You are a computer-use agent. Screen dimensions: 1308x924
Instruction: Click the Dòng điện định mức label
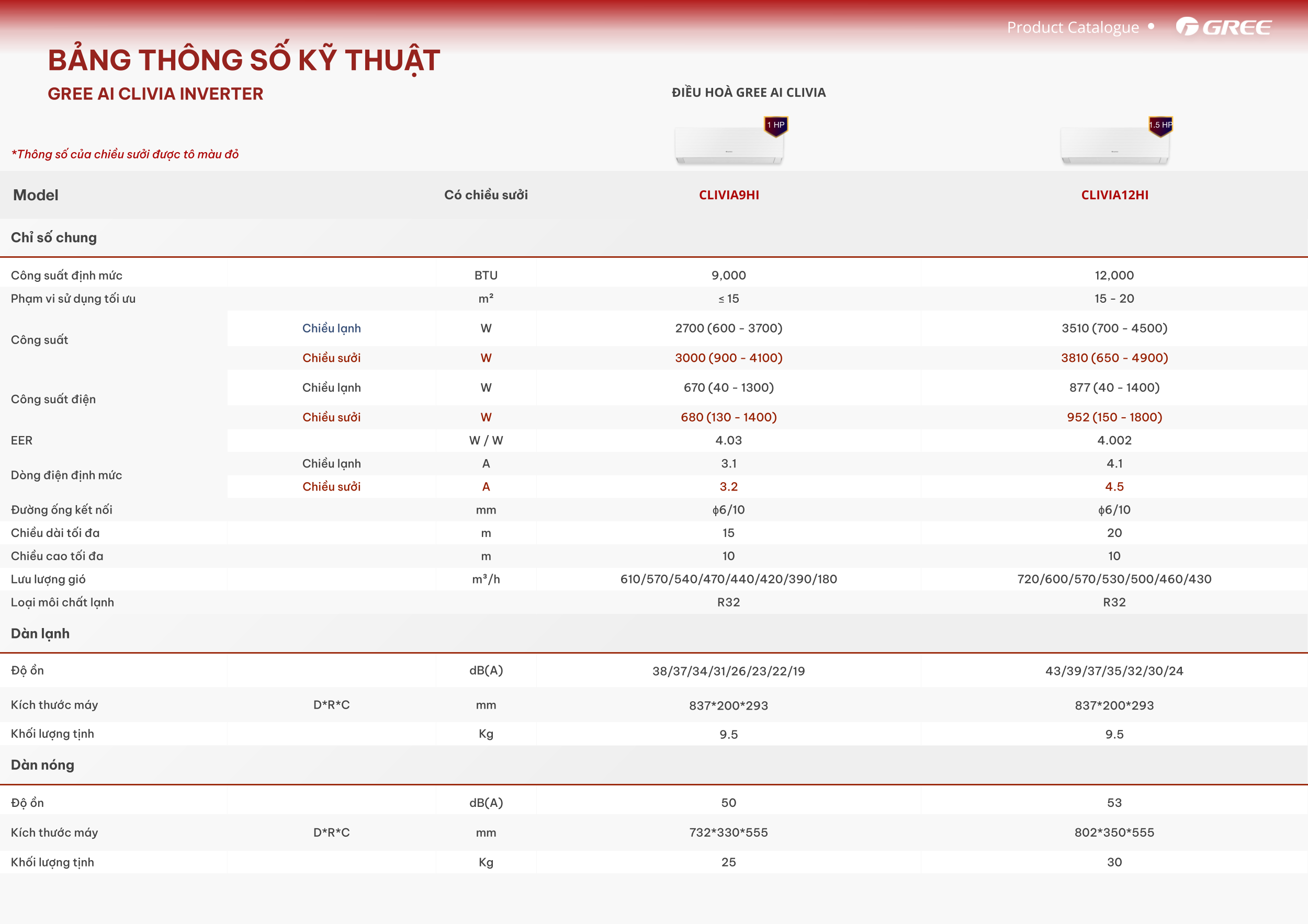click(66, 475)
